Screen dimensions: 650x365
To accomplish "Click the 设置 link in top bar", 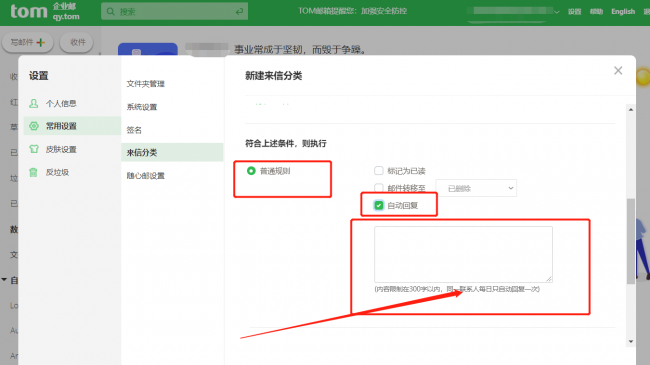I will tap(575, 12).
